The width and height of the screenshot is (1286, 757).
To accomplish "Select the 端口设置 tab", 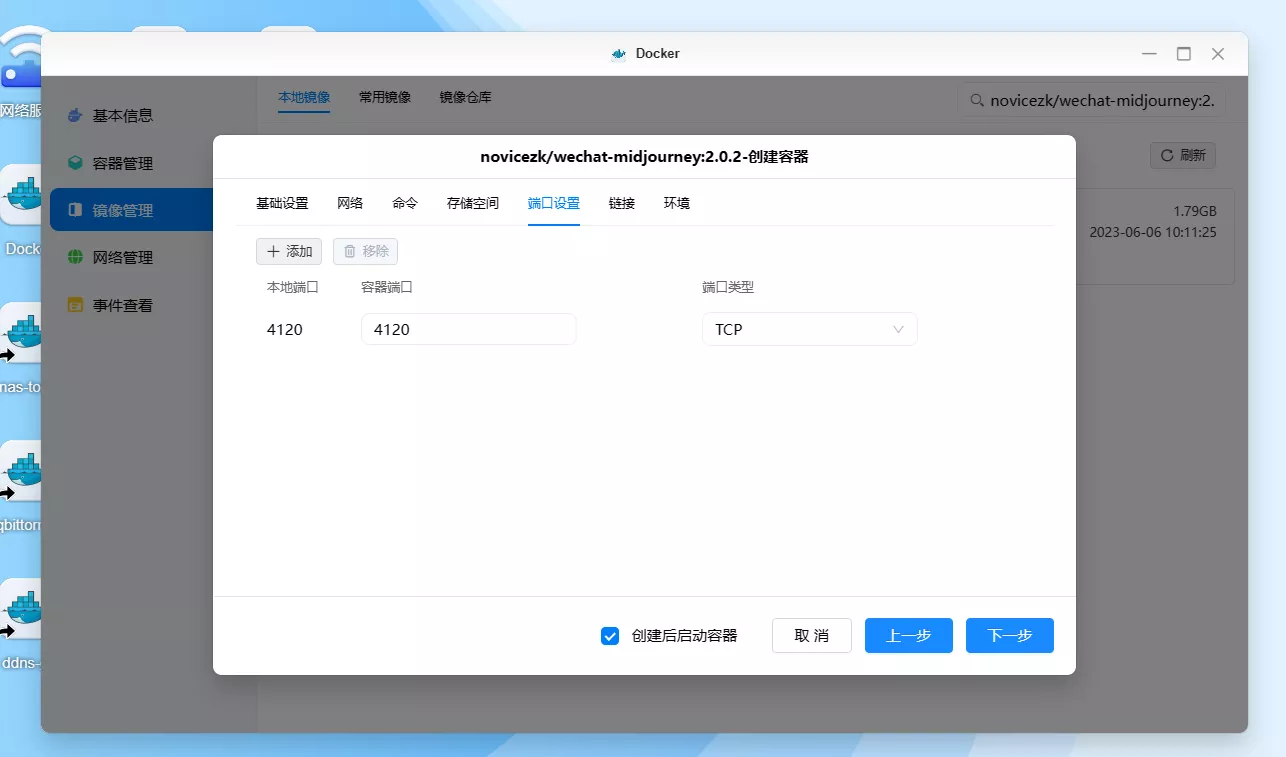I will point(554,203).
